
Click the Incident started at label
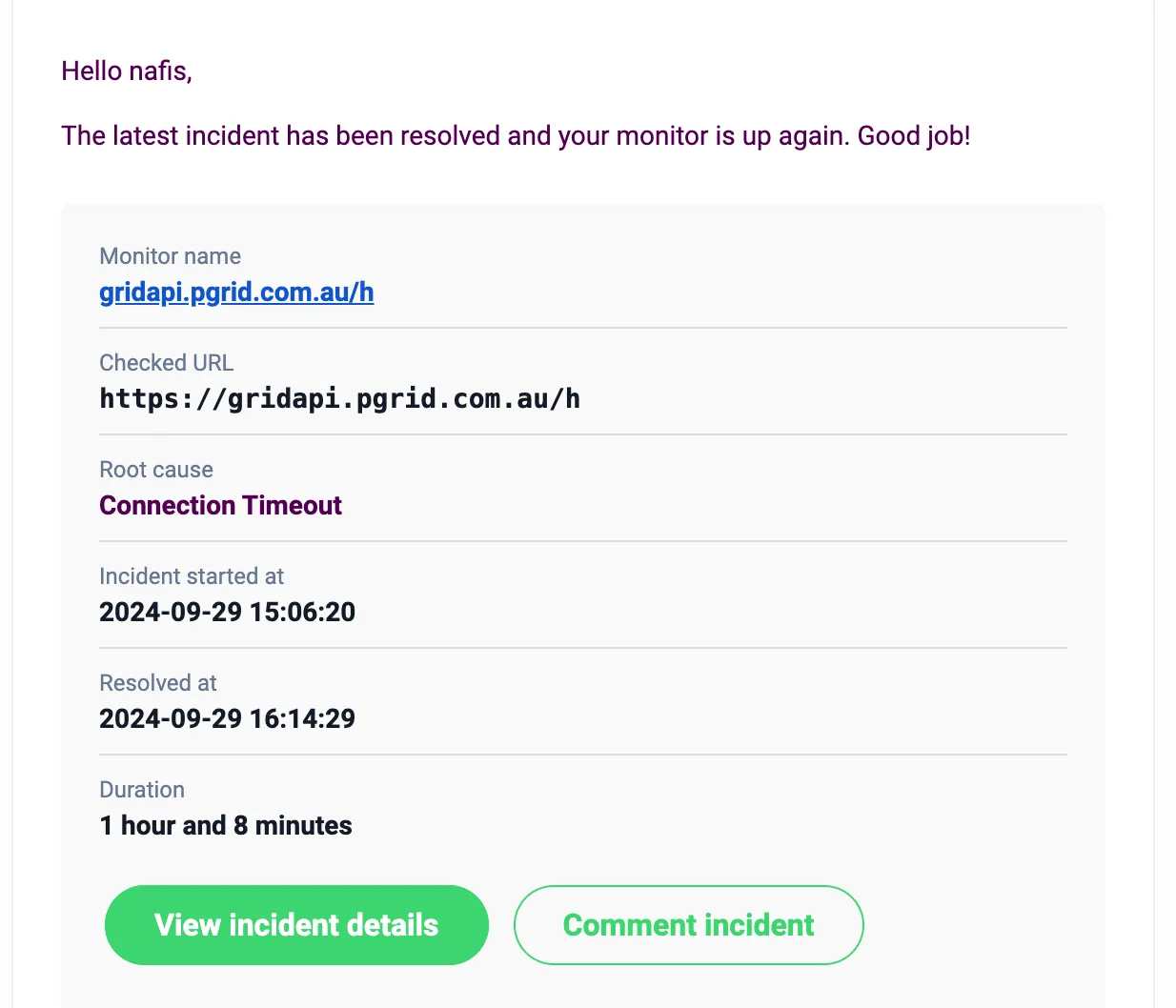tap(192, 576)
